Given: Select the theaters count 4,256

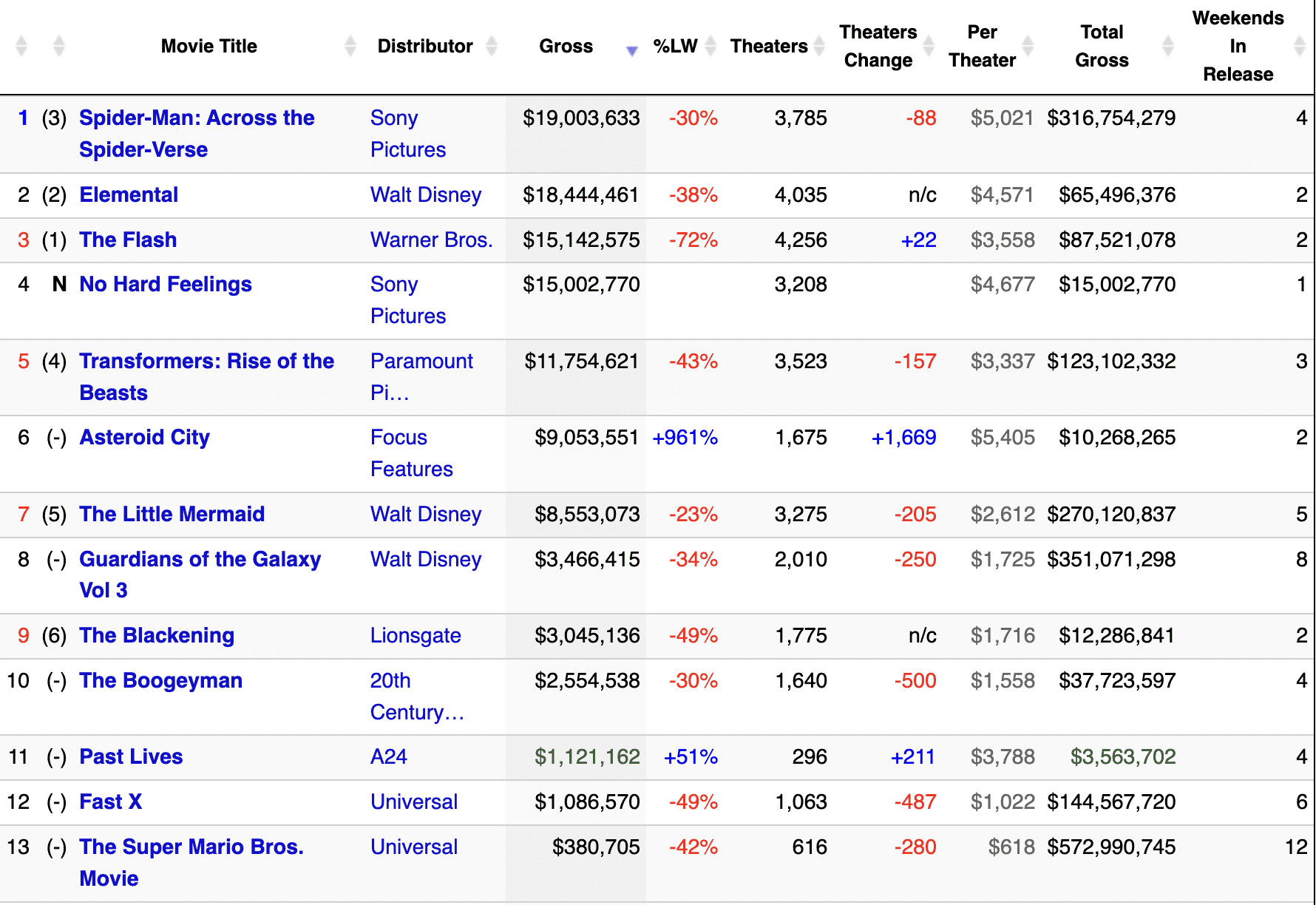Looking at the screenshot, I should [801, 240].
